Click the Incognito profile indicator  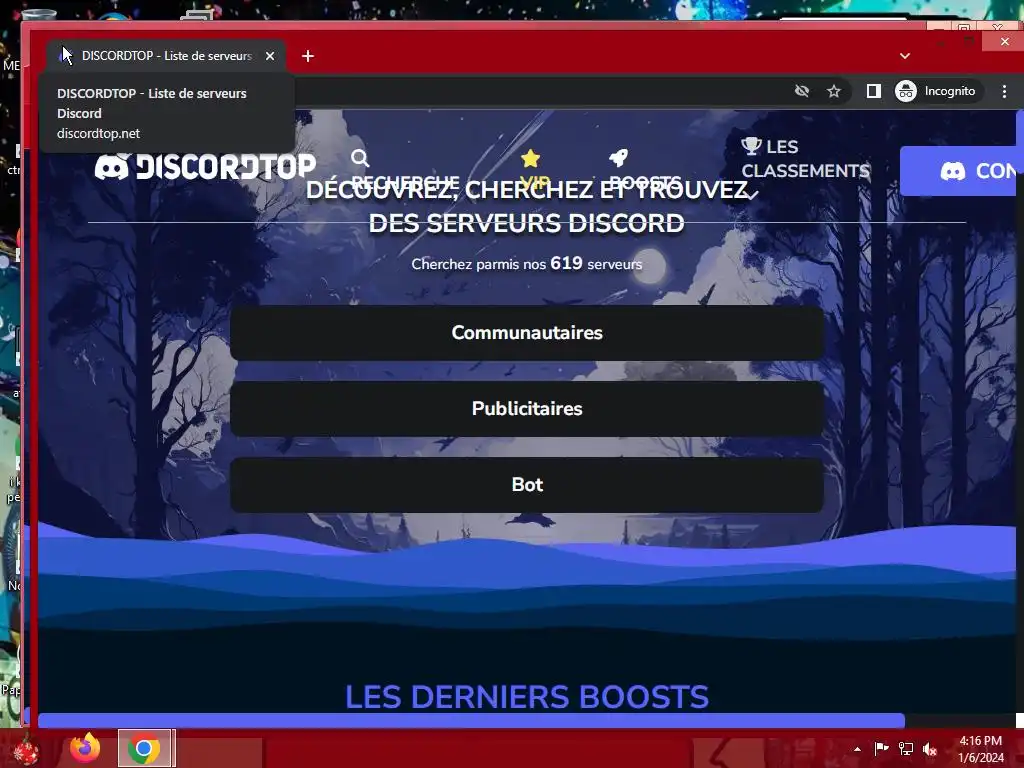[x=936, y=91]
